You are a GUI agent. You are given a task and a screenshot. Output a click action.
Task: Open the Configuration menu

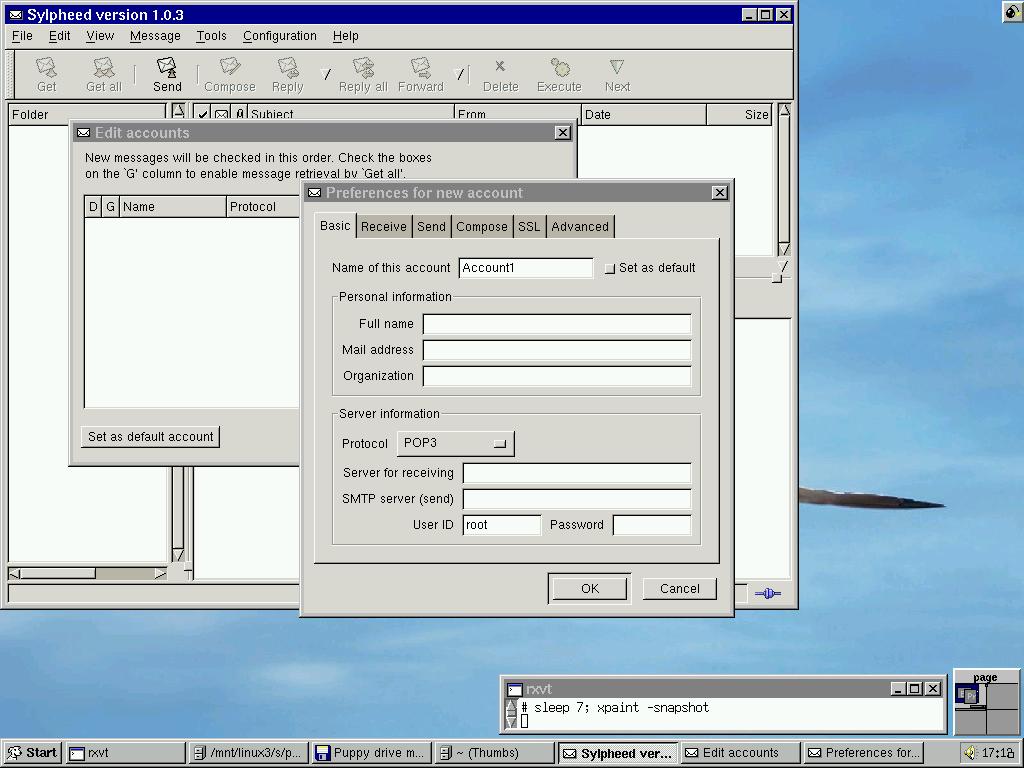click(280, 36)
